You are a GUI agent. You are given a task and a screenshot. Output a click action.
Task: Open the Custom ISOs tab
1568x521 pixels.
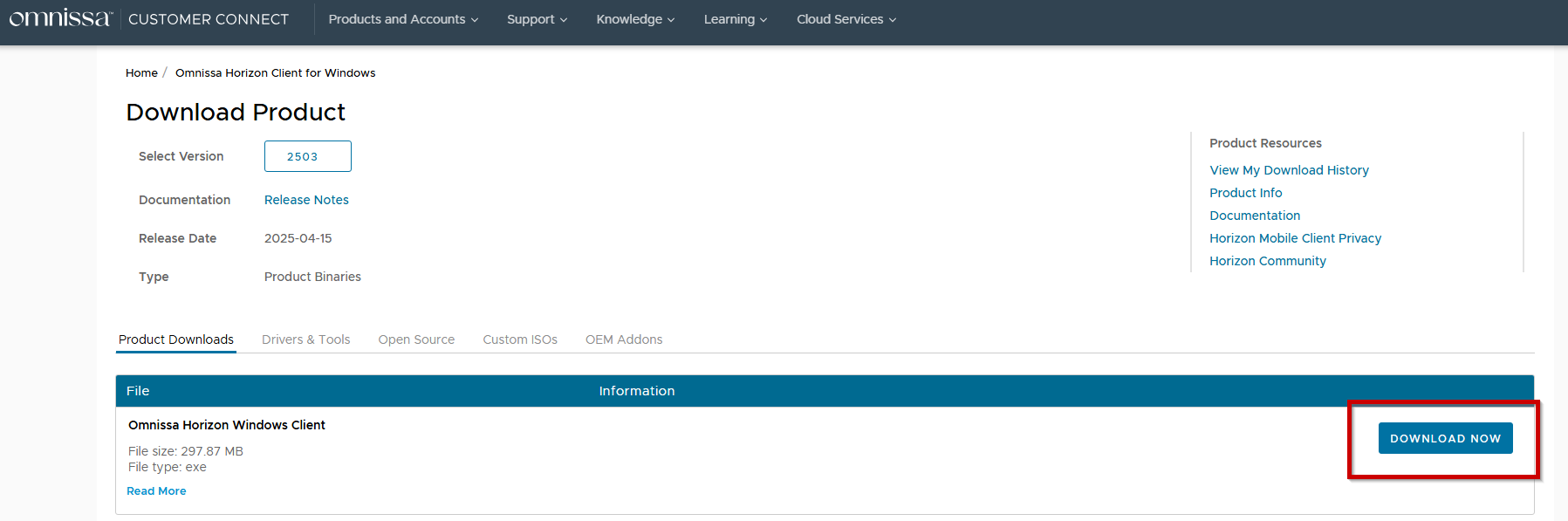coord(520,339)
